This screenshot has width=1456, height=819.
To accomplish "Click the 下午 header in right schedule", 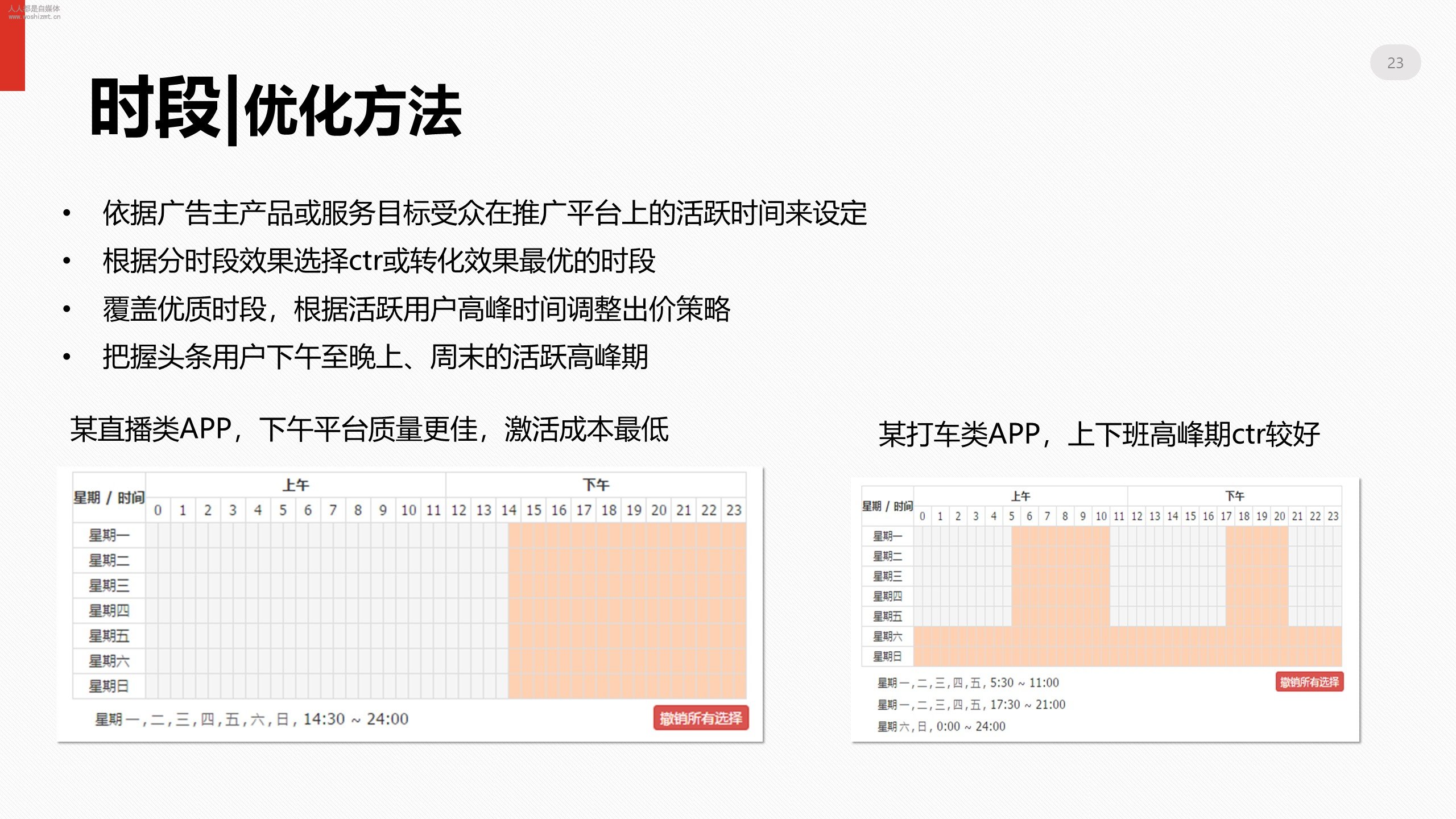I will [x=1235, y=496].
